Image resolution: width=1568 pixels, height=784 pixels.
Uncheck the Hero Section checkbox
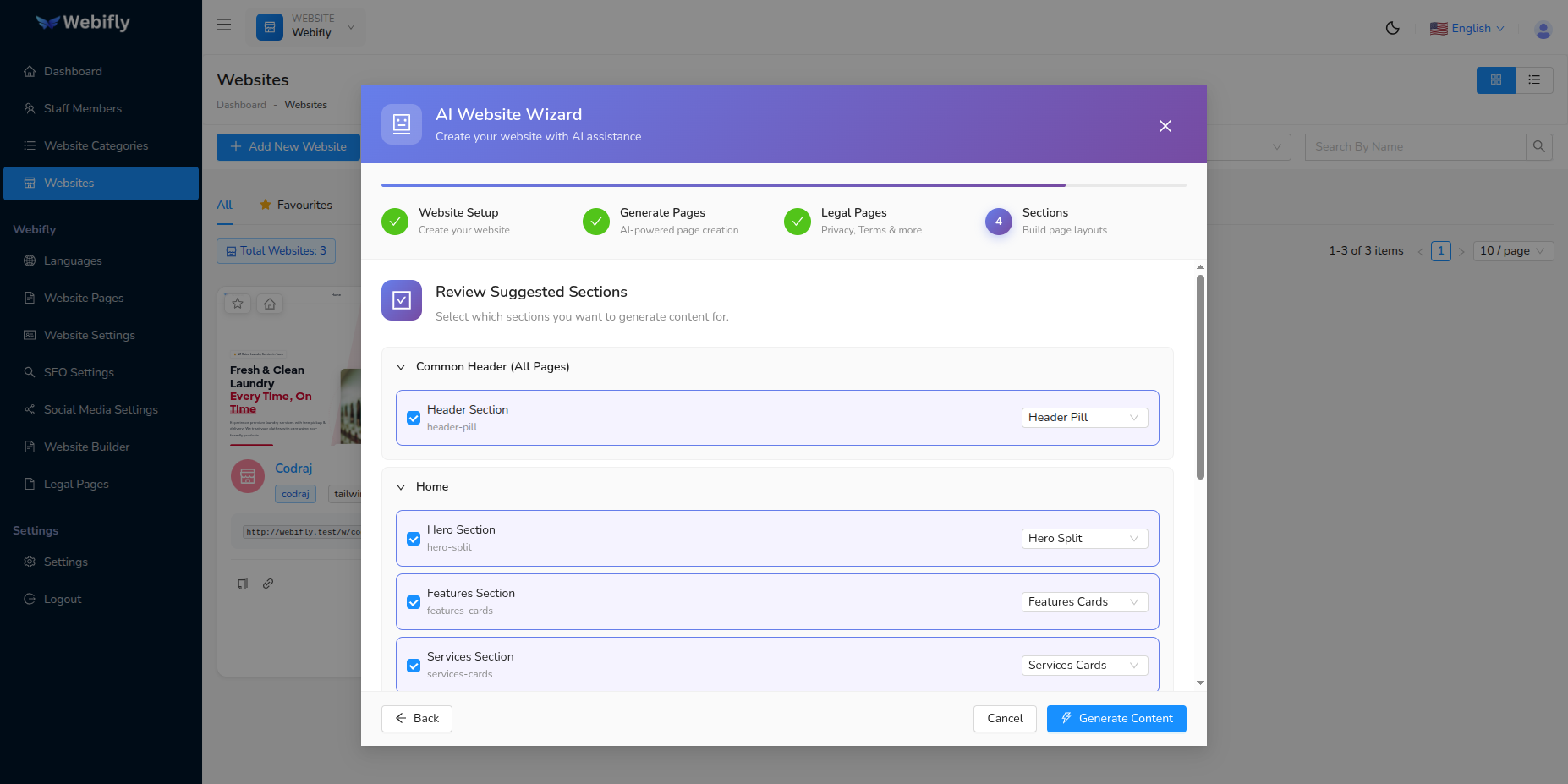click(x=414, y=539)
